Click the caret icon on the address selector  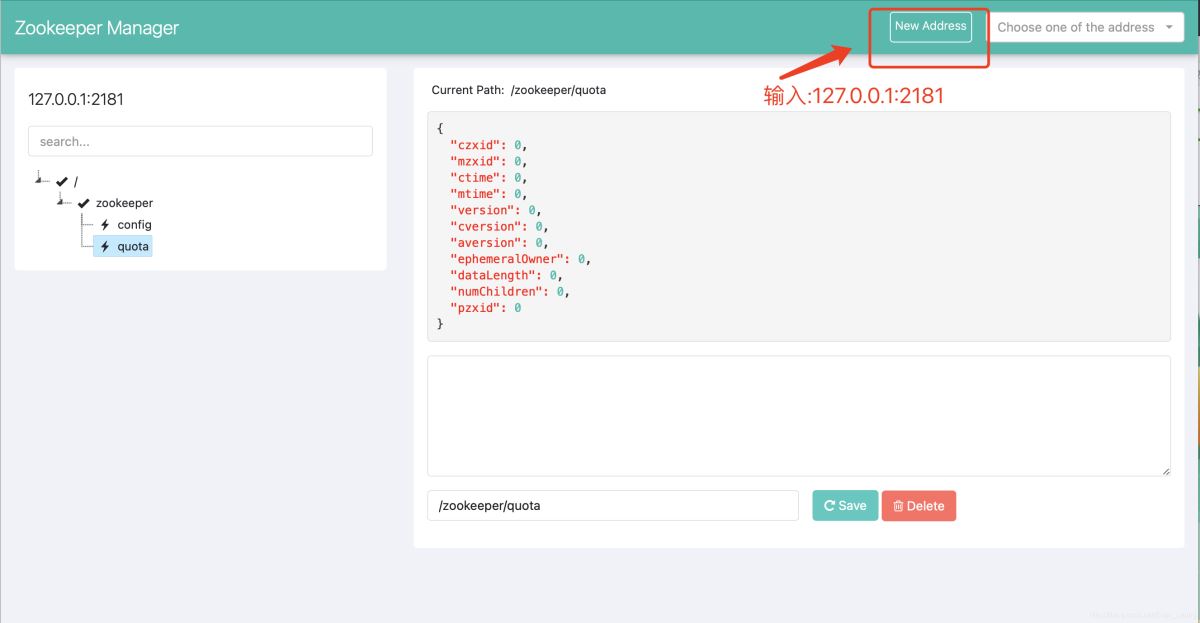(1170, 27)
